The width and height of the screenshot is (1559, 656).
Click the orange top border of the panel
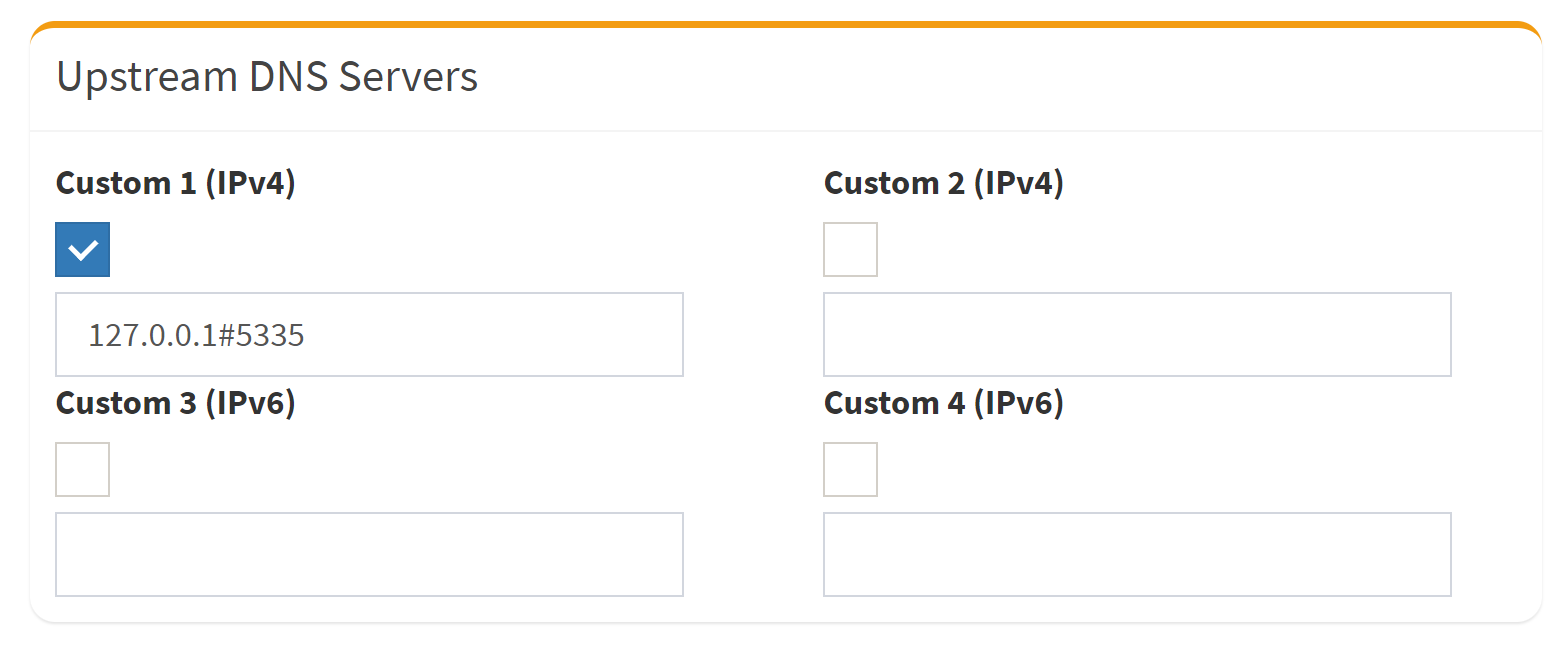tap(780, 20)
